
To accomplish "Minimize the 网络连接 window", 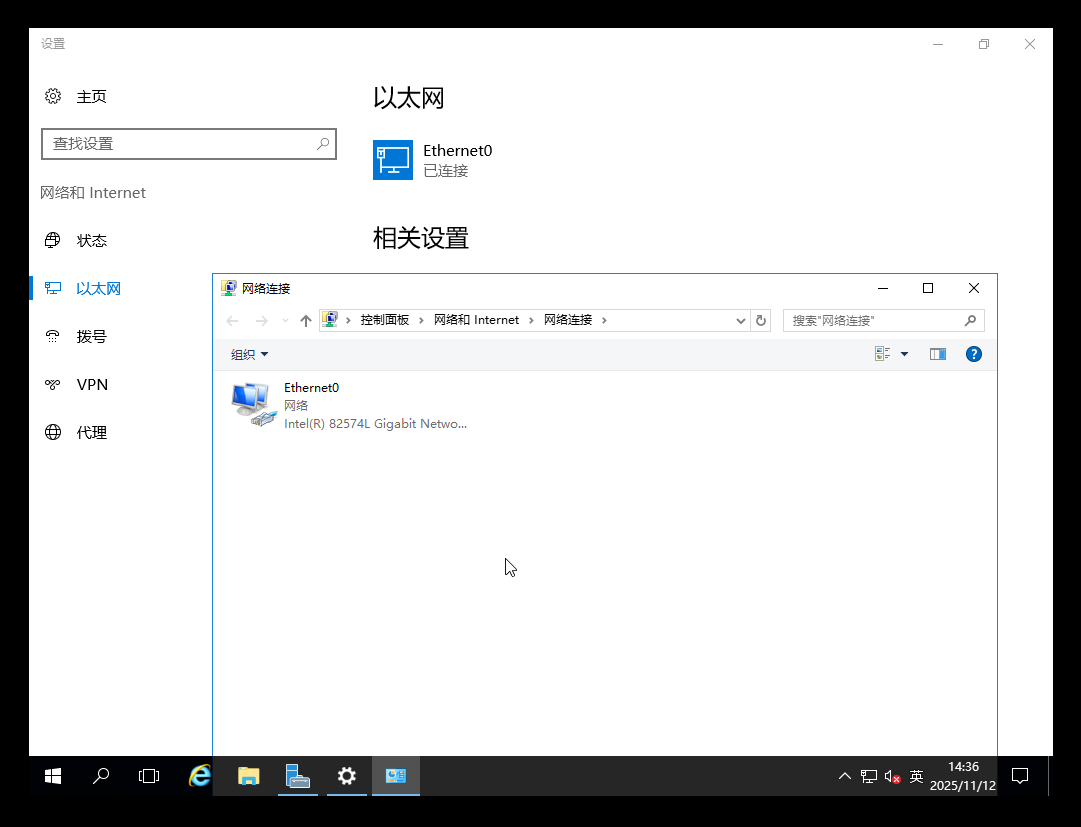I will pos(882,288).
